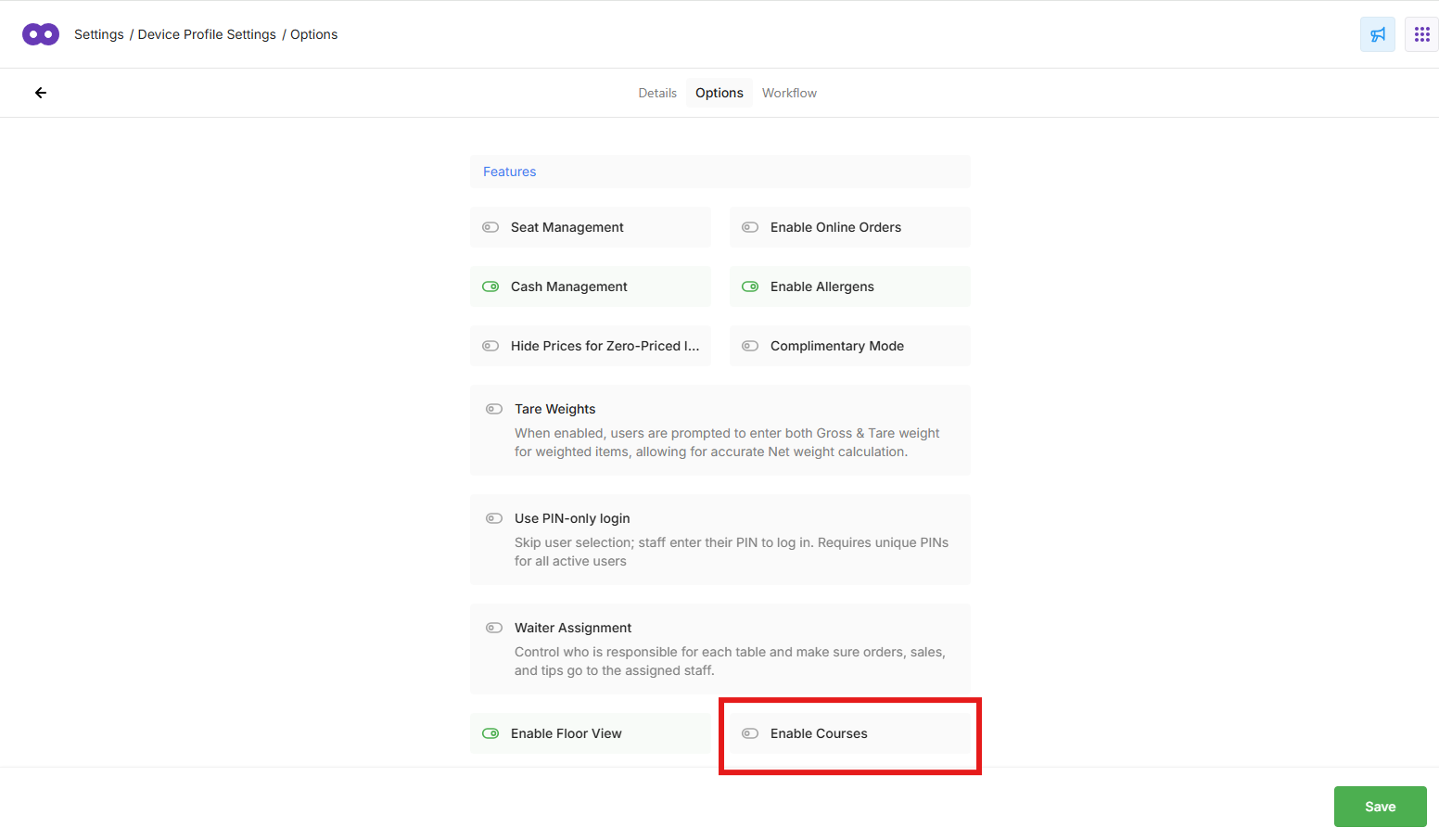Click the Waiter Assignment description text
This screenshot has height=840, width=1439.
pyautogui.click(x=730, y=661)
